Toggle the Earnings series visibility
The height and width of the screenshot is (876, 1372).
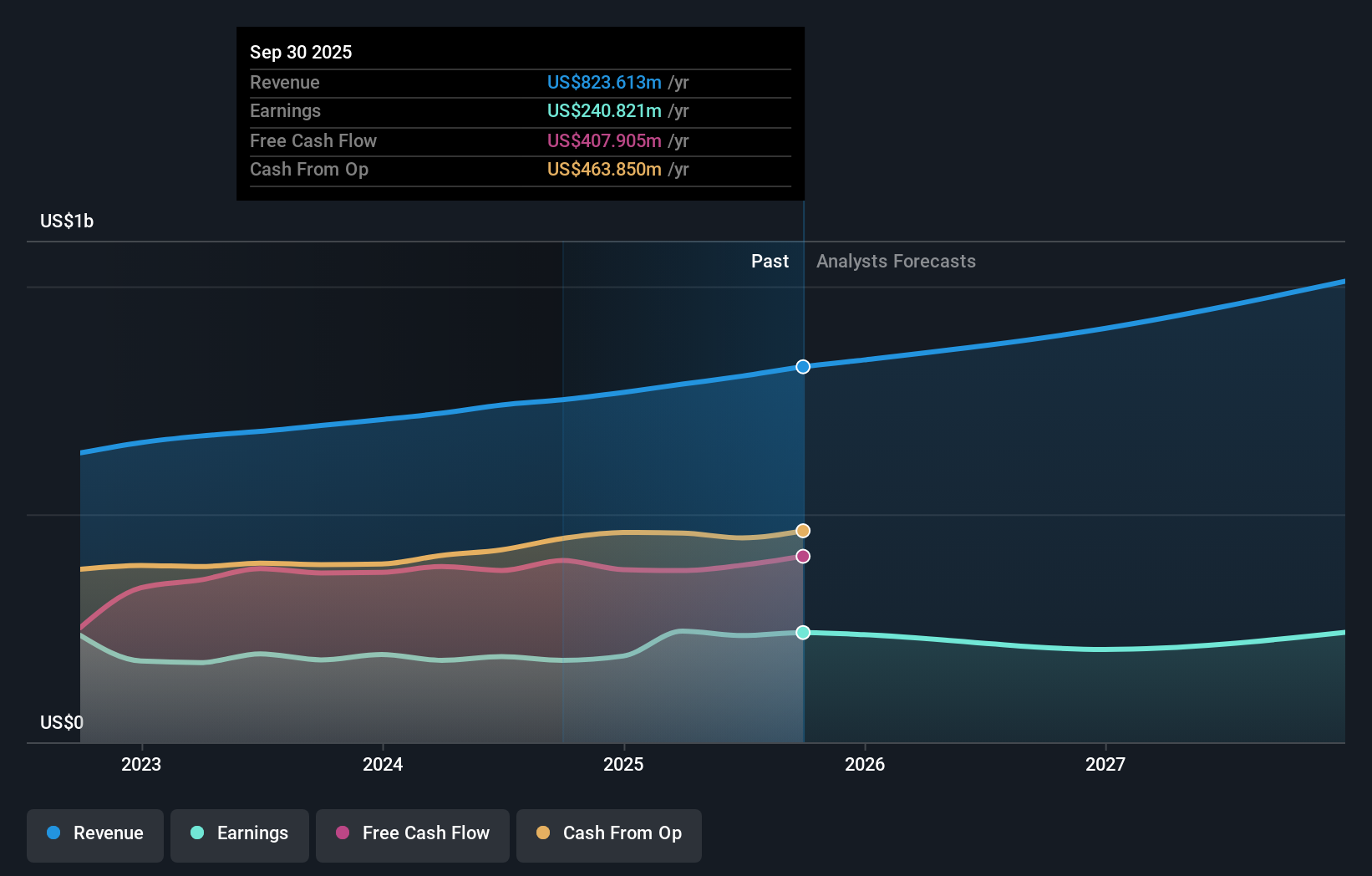pos(240,833)
